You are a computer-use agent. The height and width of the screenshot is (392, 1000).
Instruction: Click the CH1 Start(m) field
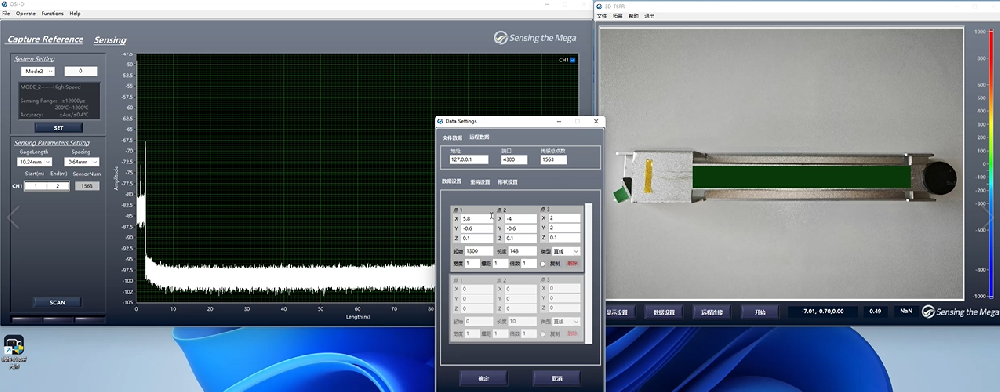36,186
